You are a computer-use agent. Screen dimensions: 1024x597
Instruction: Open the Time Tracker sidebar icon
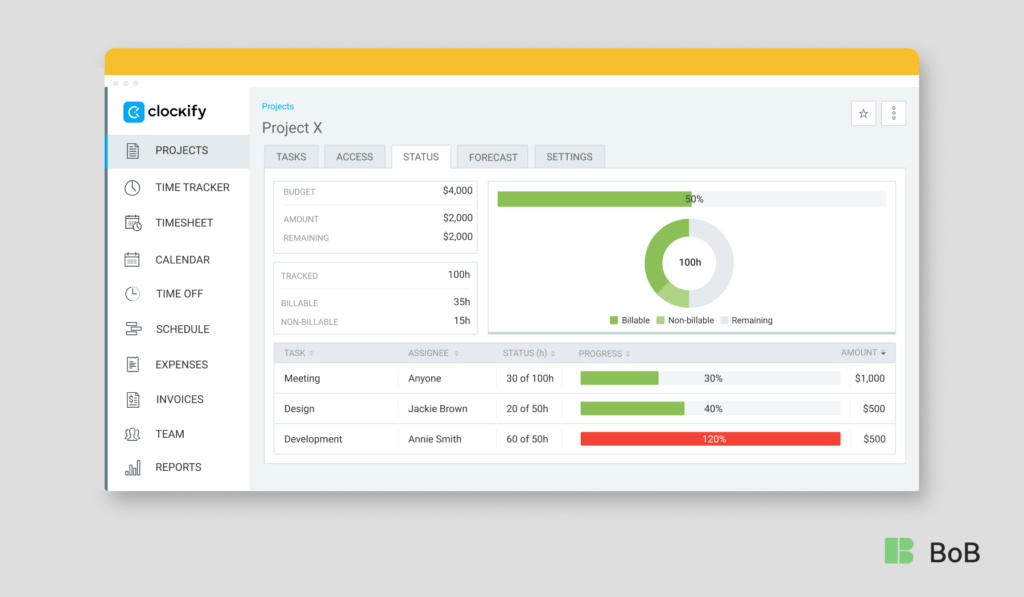(131, 187)
